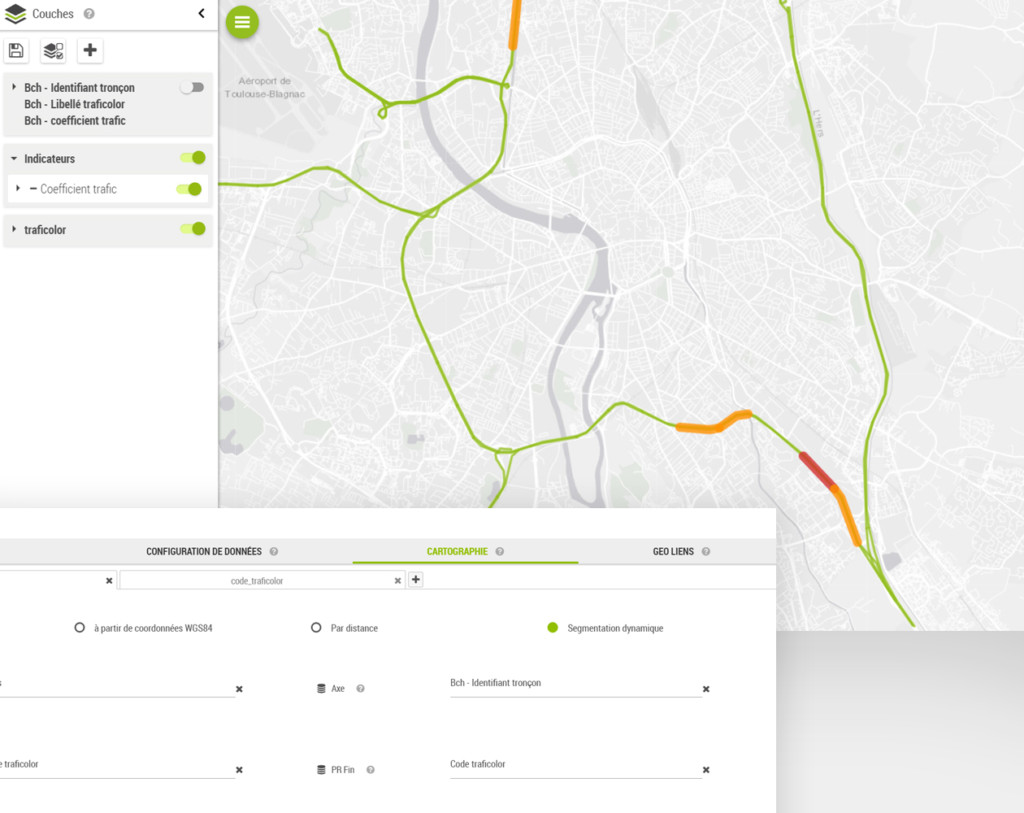Disable the Indicateurs layer toggle
This screenshot has width=1024, height=813.
point(192,158)
